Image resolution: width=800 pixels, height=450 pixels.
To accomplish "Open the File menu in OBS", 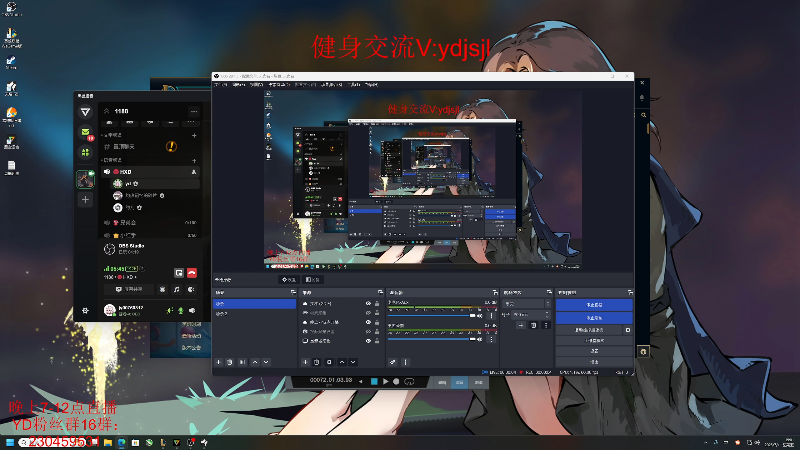I will click(221, 85).
